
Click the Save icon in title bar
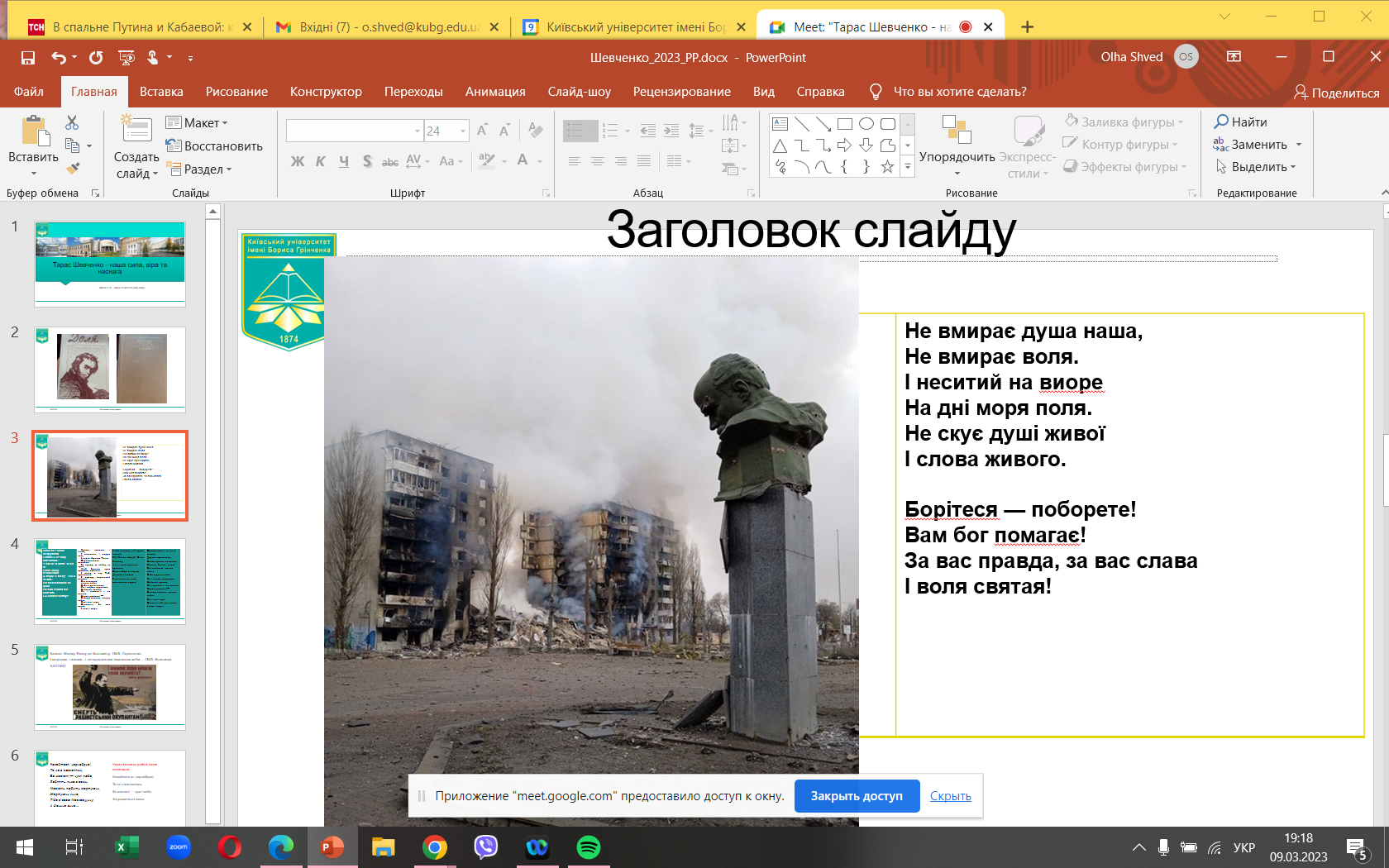(x=28, y=58)
